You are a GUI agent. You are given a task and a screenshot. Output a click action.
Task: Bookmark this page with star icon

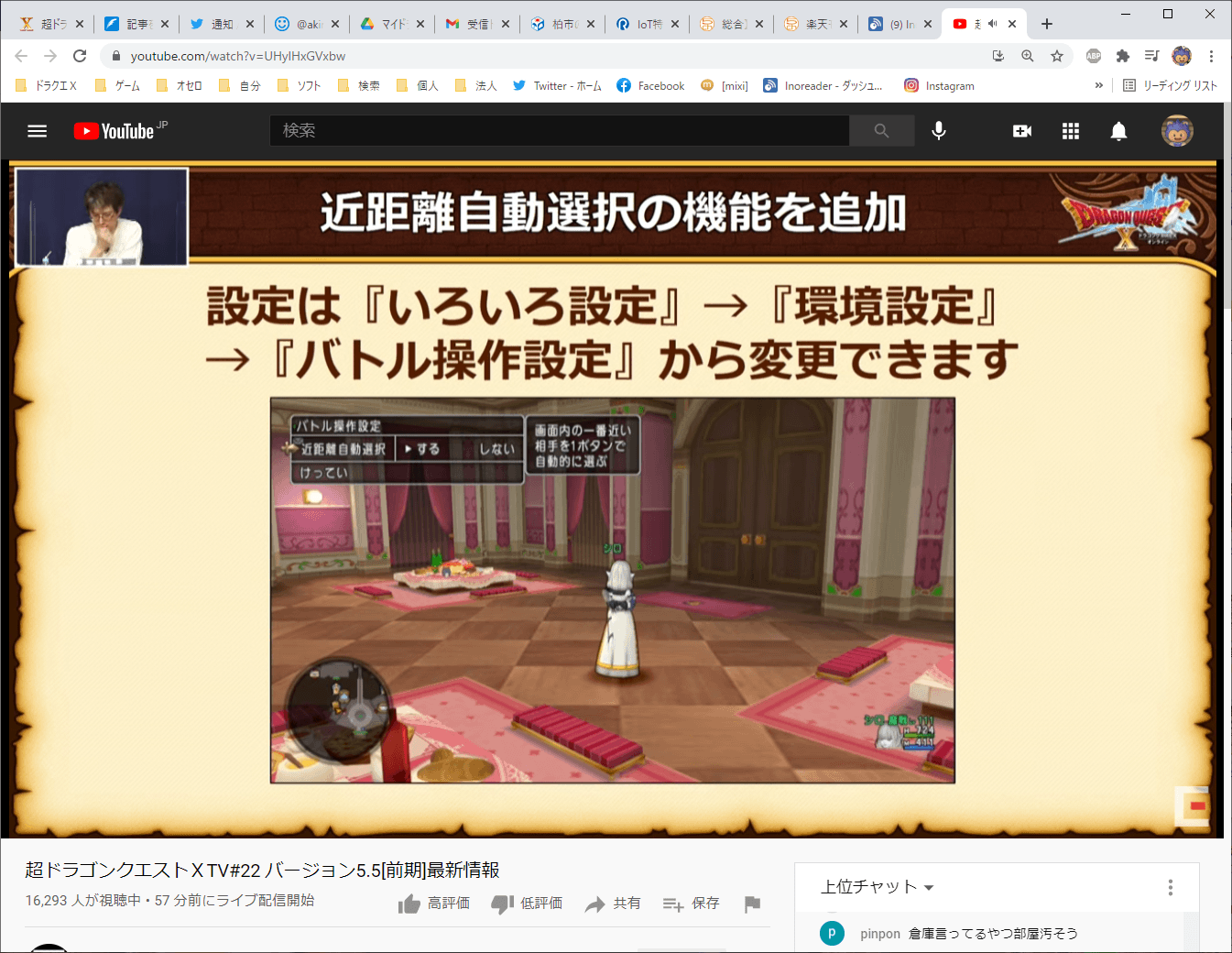pyautogui.click(x=1057, y=56)
